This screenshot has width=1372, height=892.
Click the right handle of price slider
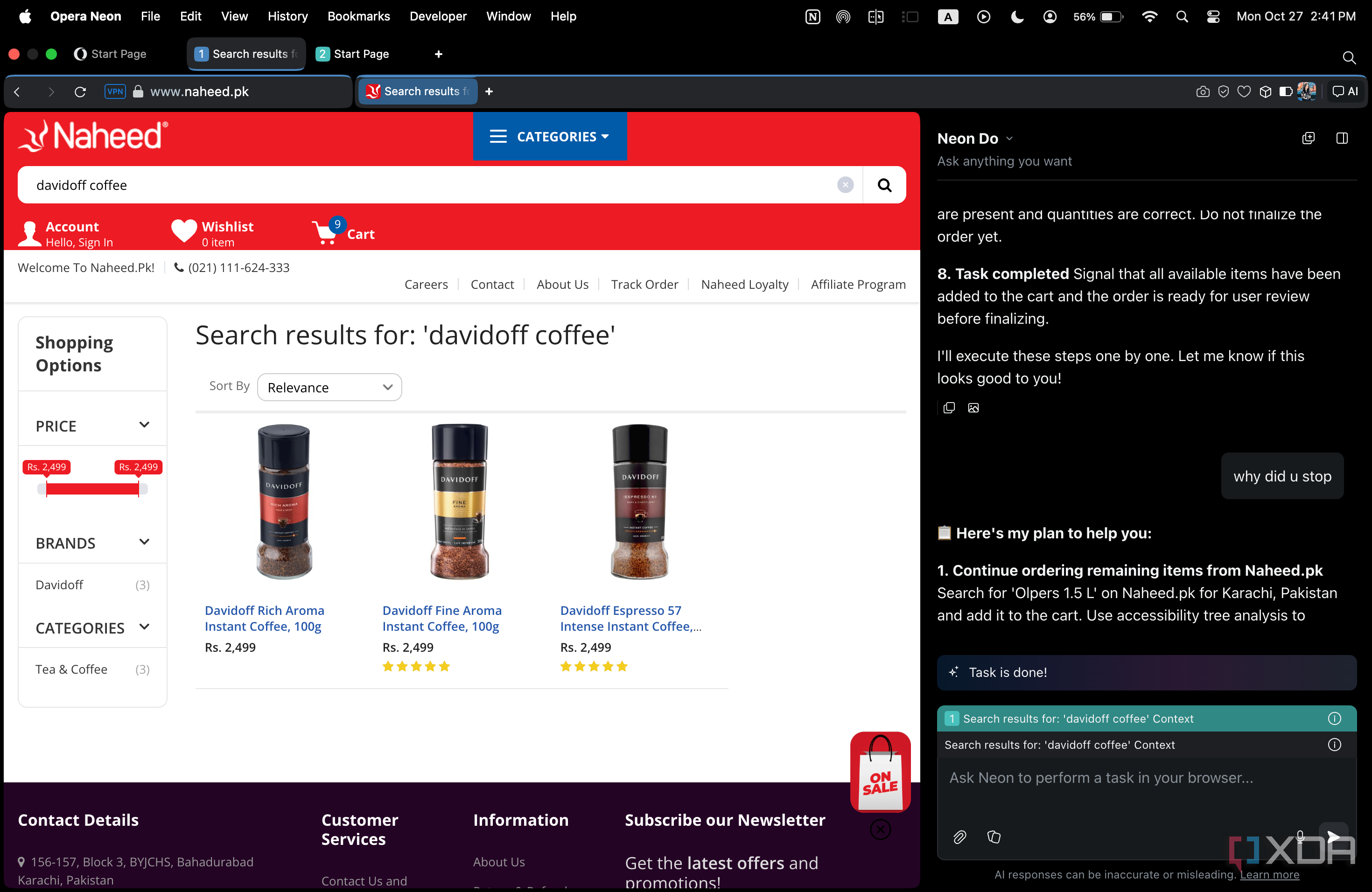139,489
